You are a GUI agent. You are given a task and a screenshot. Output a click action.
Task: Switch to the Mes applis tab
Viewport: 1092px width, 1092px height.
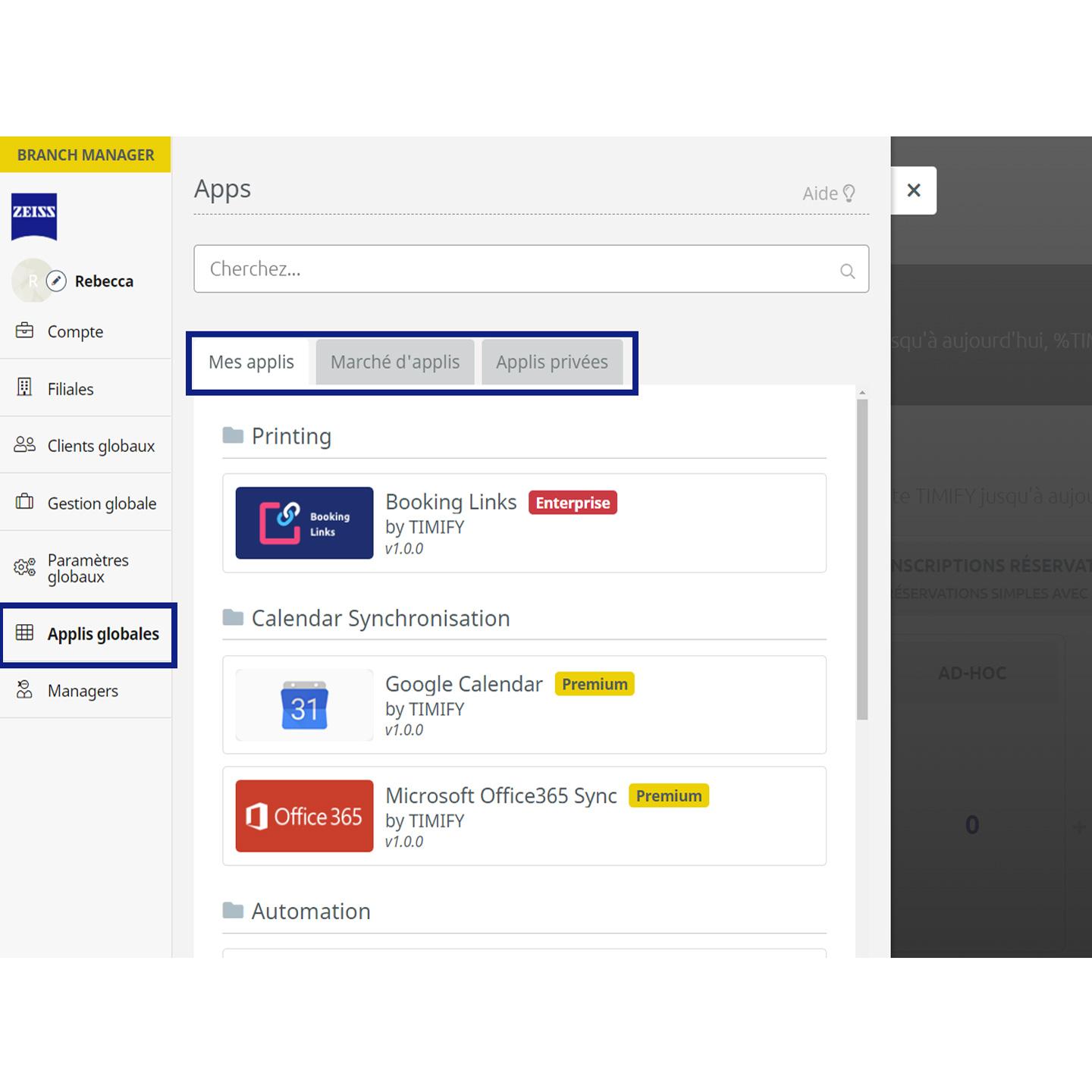pyautogui.click(x=251, y=362)
